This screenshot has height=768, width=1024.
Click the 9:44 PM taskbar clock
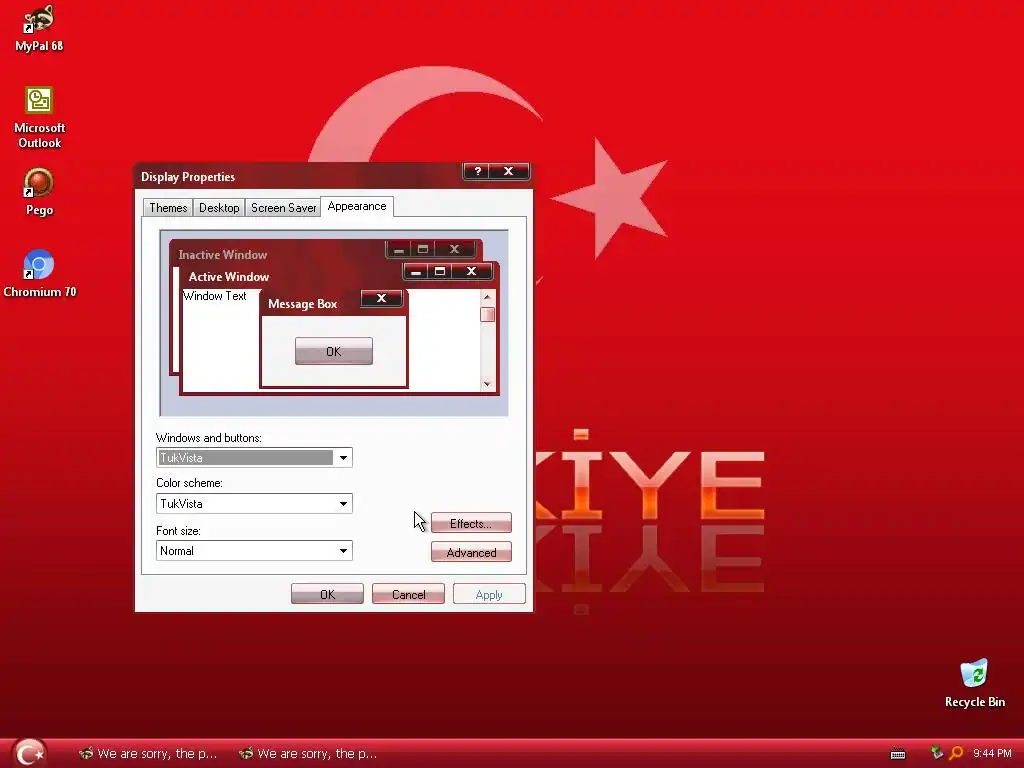[x=992, y=753]
